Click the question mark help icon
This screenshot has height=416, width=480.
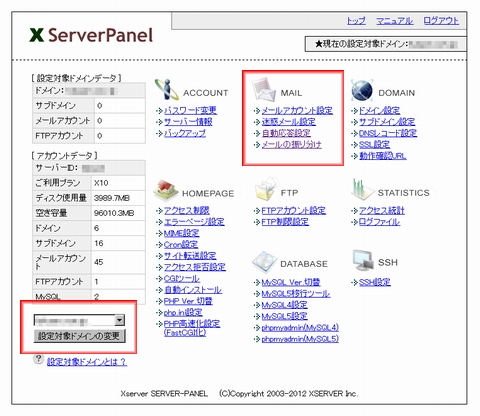[x=38, y=359]
